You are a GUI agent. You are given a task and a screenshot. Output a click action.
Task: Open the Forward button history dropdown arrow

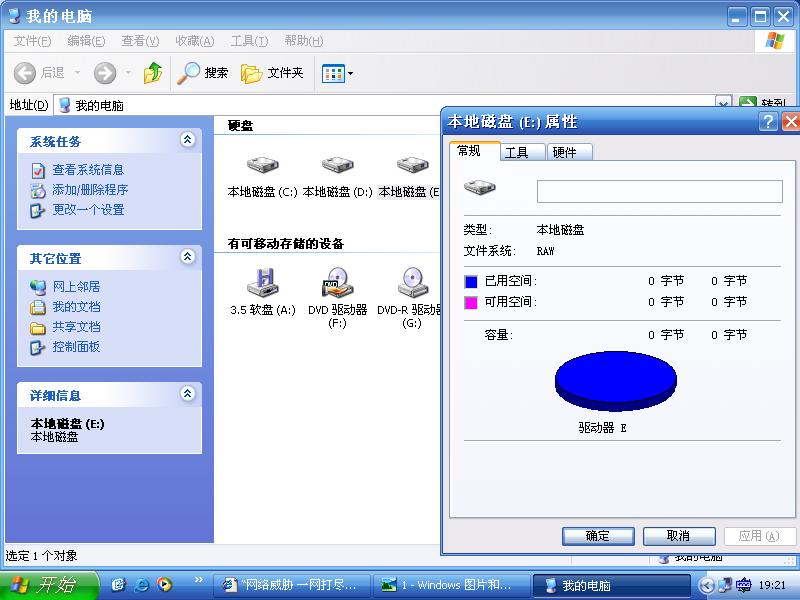129,73
